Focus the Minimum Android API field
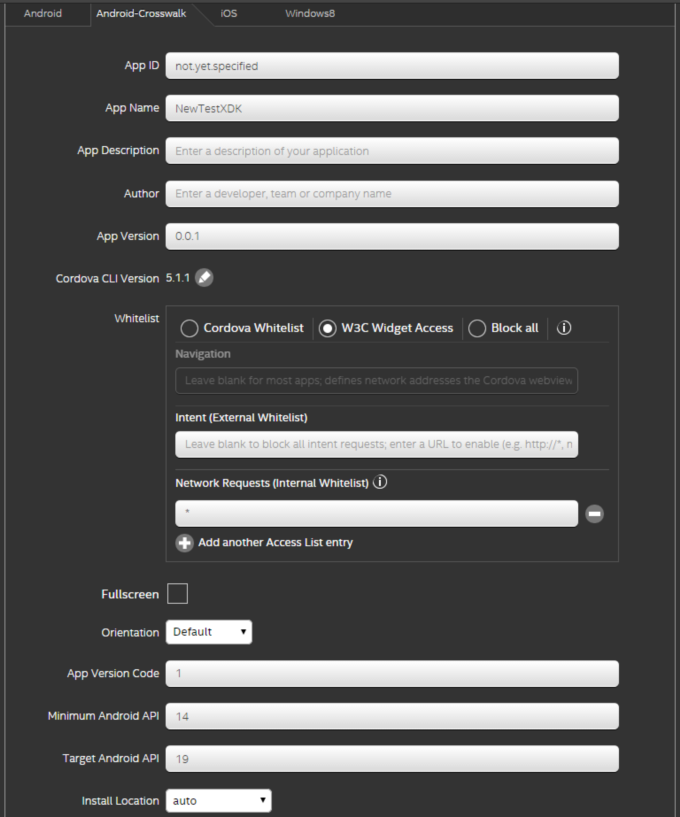680x817 pixels. (392, 716)
